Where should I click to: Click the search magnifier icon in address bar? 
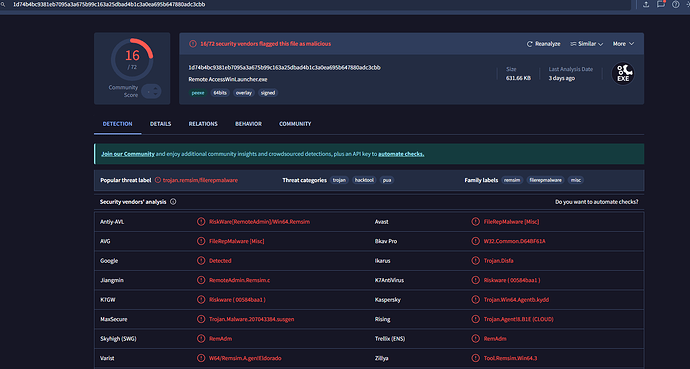[4, 4]
